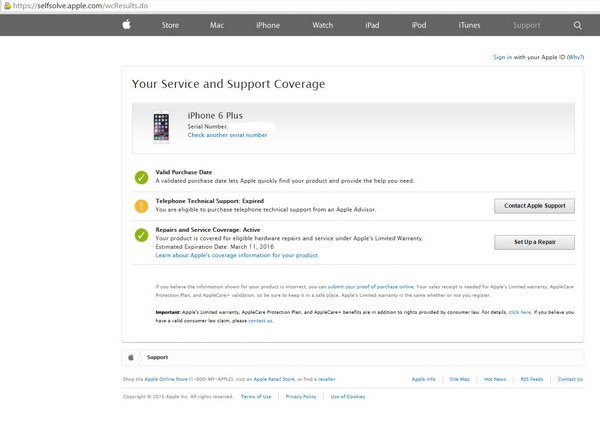Click the lock icon in the address bar
The image size is (600, 440).
coord(7,6)
